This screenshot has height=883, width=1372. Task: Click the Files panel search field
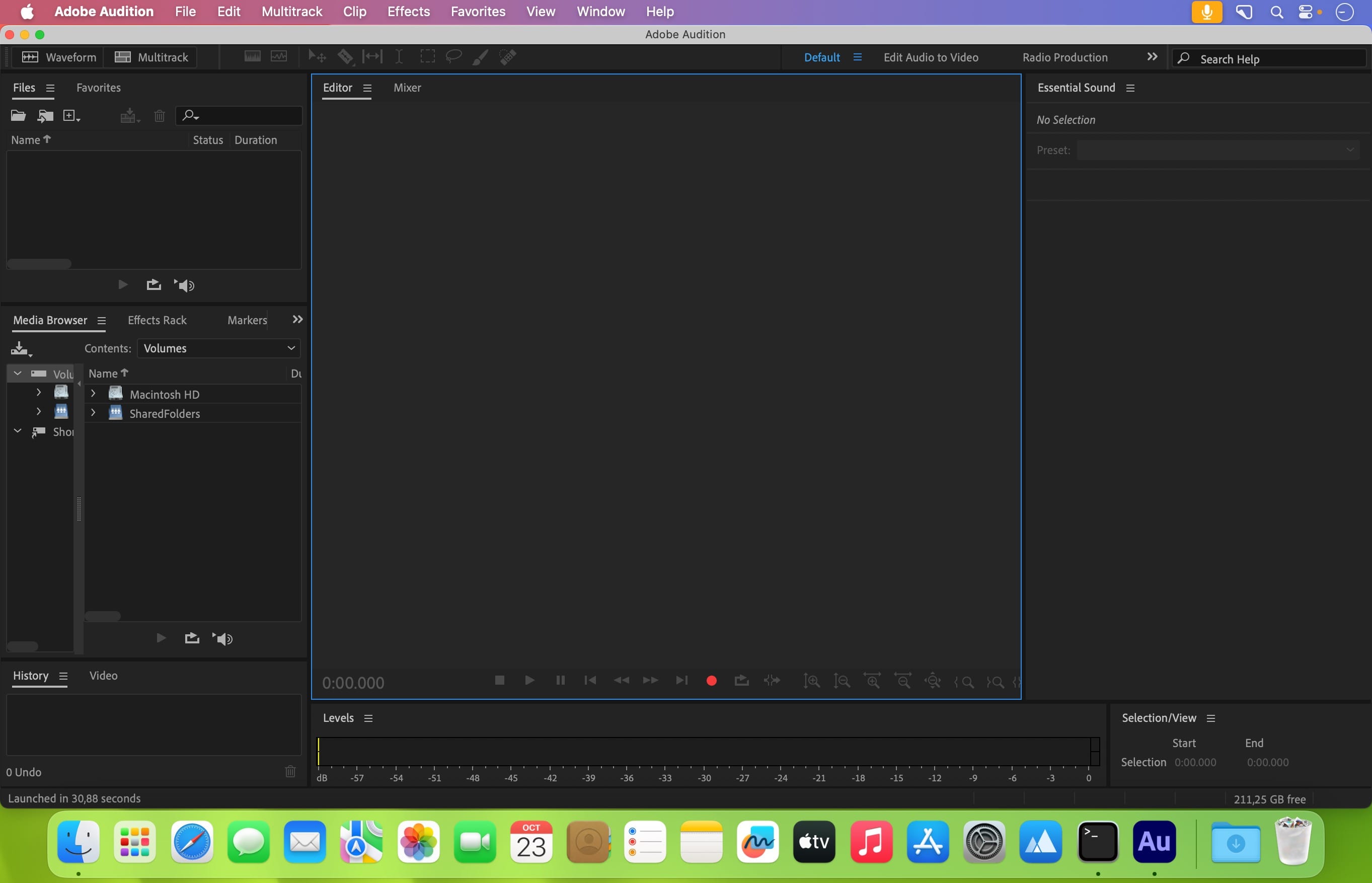[239, 116]
